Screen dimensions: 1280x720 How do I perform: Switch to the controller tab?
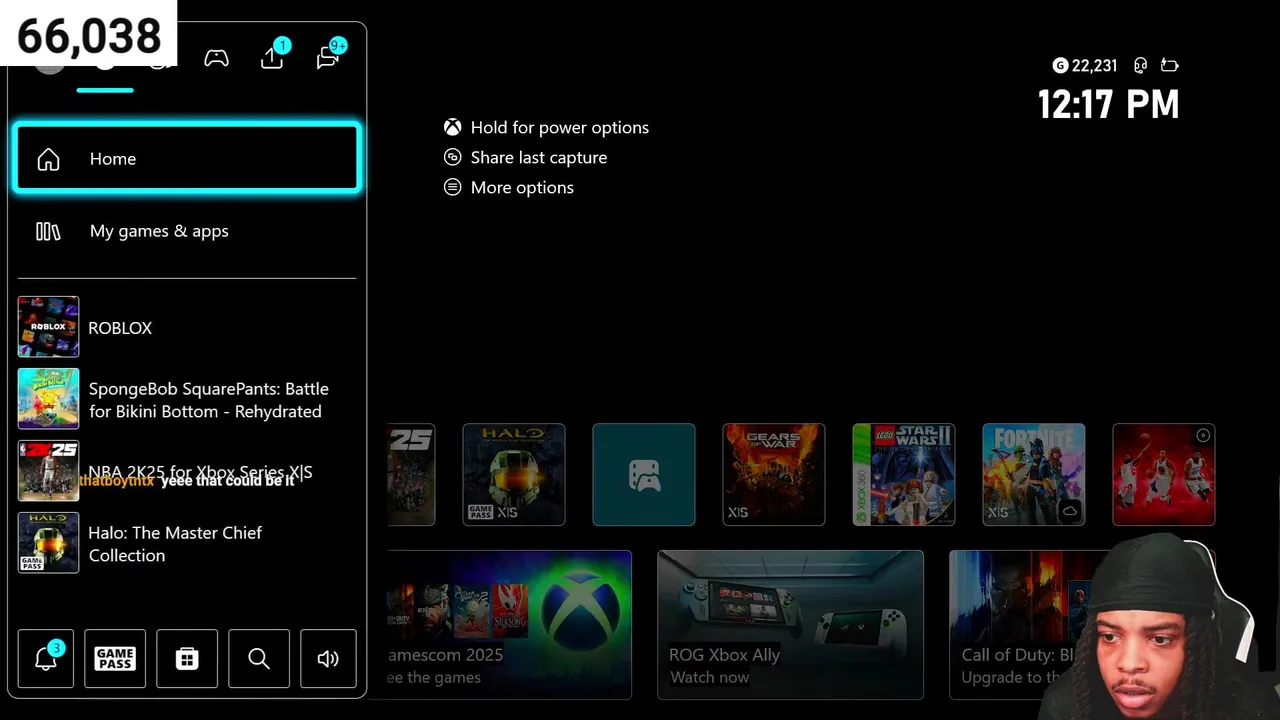click(x=216, y=58)
